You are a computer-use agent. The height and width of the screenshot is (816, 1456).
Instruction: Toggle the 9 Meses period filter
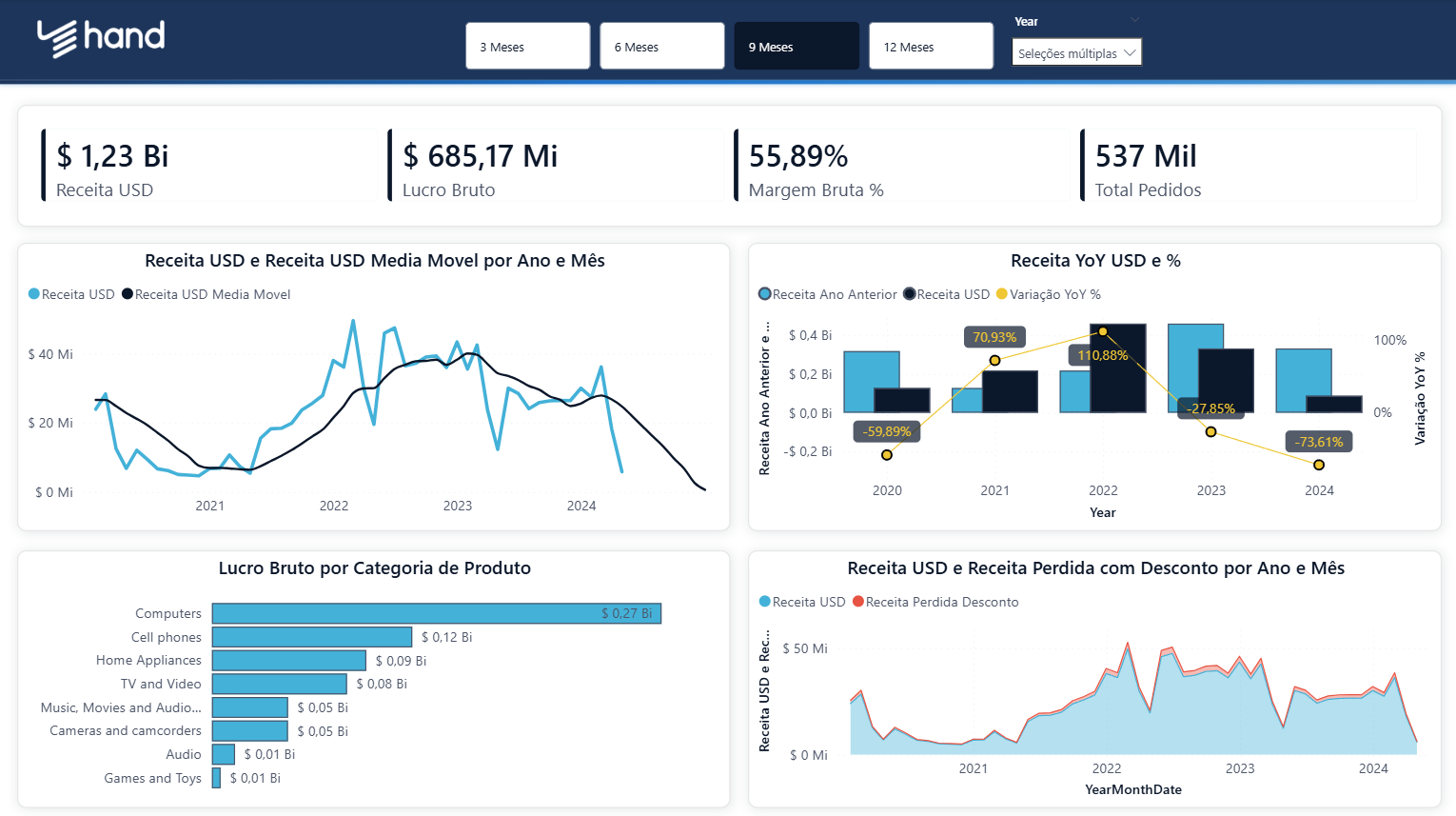point(796,47)
